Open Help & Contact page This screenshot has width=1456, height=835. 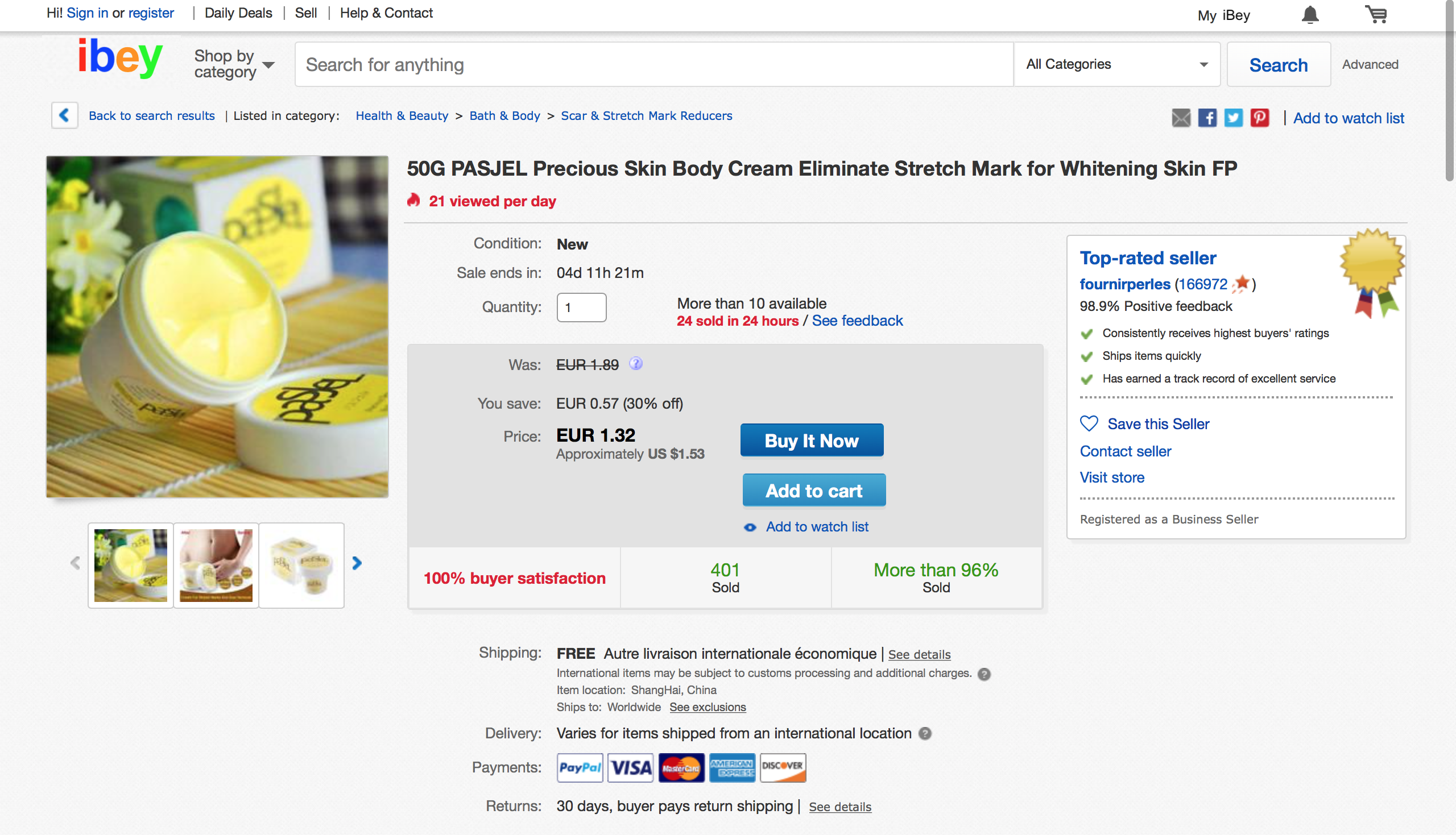(386, 13)
